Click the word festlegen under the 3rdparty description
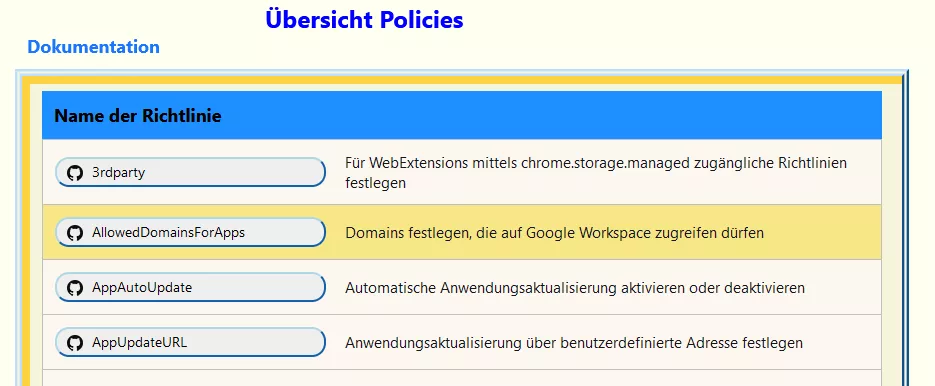 click(375, 183)
